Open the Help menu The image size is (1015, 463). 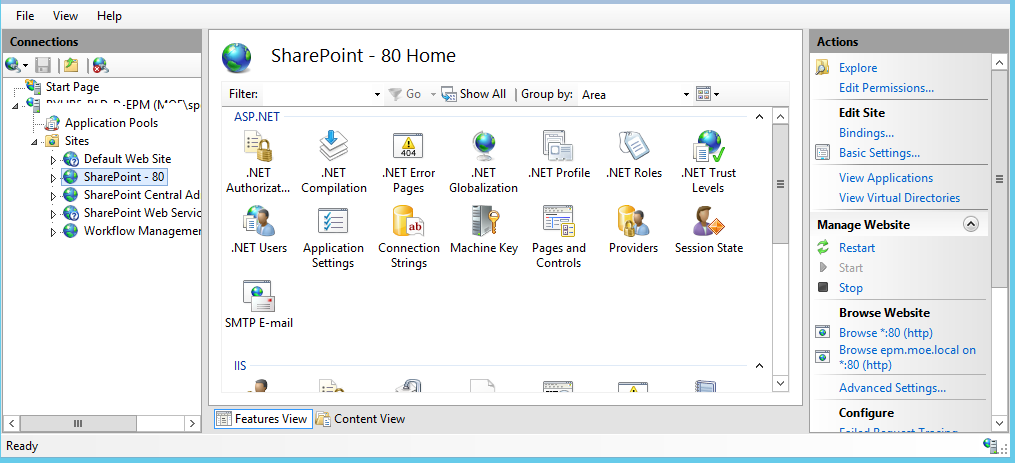coord(109,16)
